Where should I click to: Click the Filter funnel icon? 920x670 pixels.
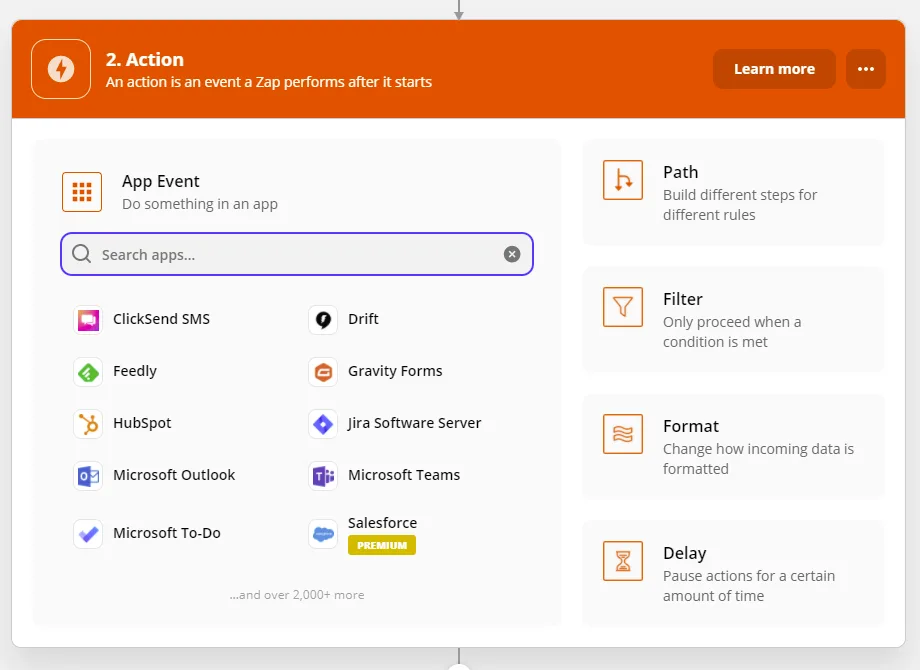click(x=623, y=307)
